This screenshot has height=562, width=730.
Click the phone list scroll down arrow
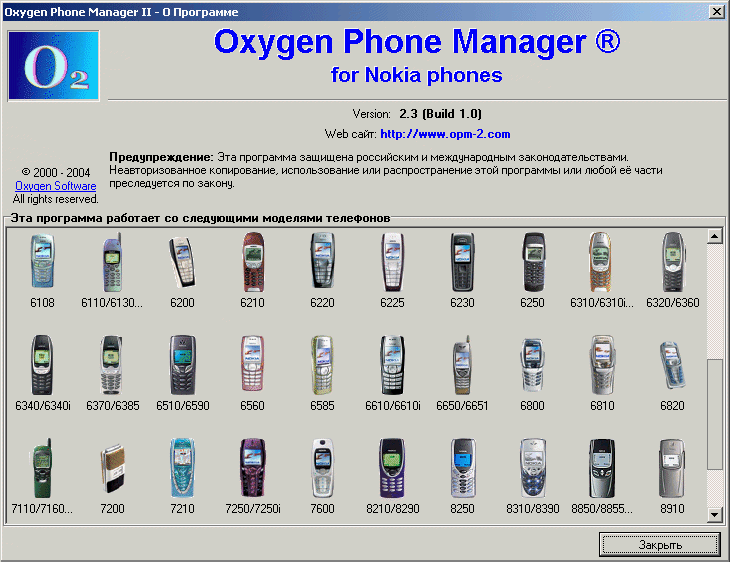[715, 515]
